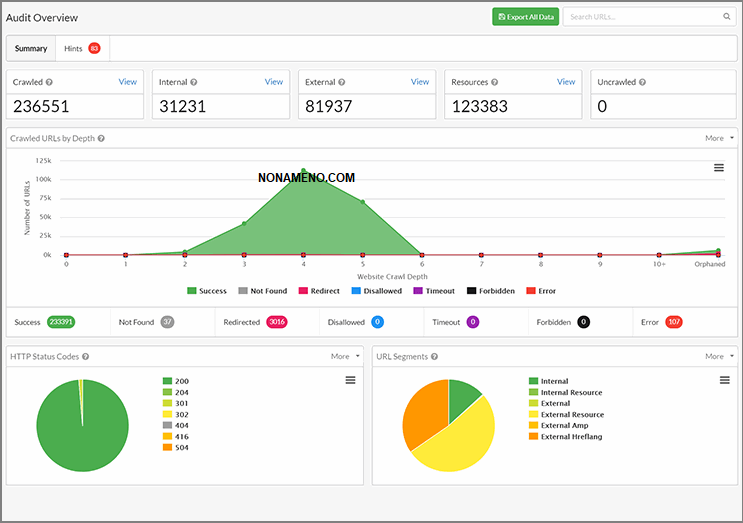Click into the Search URLs field
The height and width of the screenshot is (523, 743).
[642, 17]
